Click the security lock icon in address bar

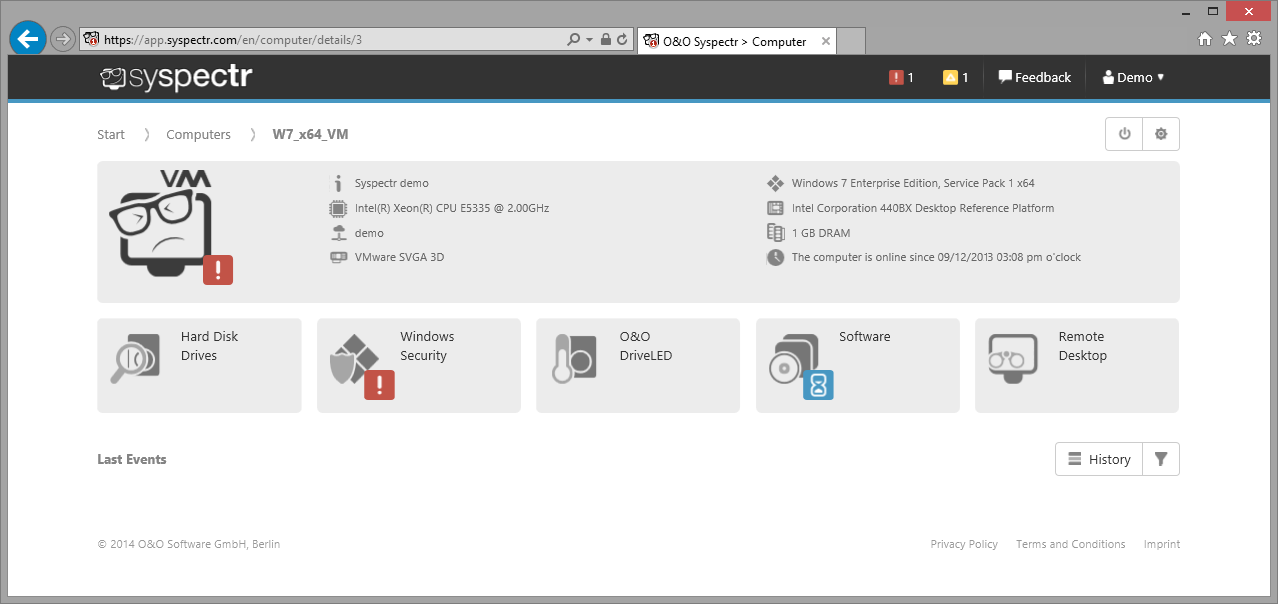605,40
